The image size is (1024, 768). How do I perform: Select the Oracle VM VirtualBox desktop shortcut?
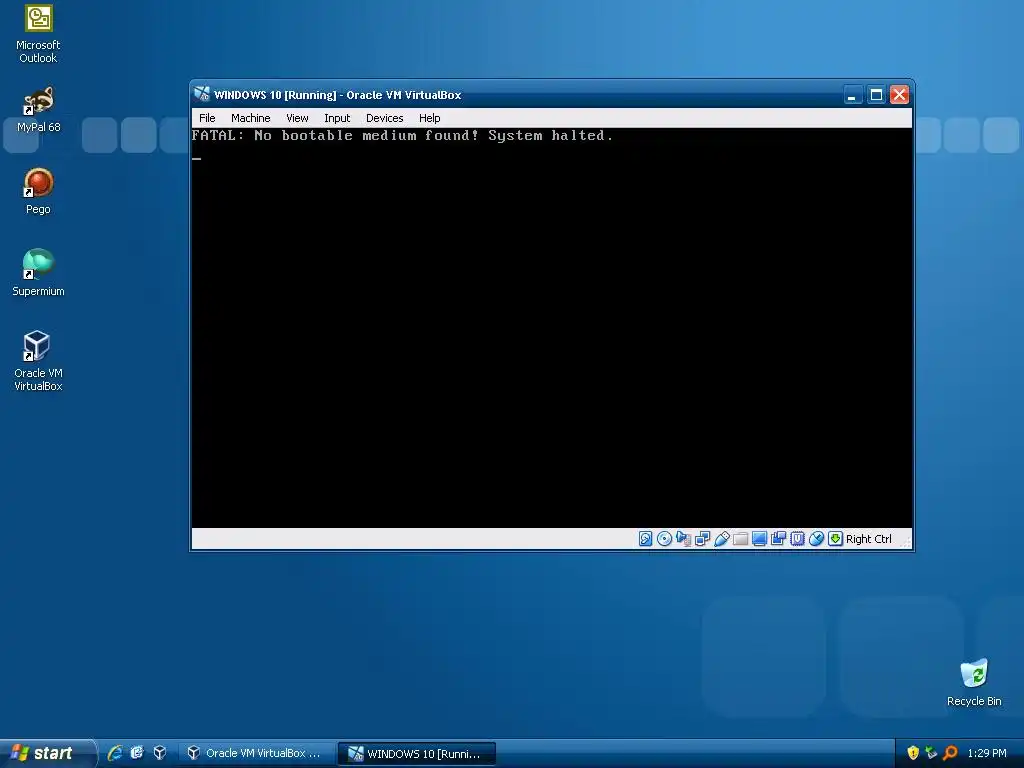[39, 361]
